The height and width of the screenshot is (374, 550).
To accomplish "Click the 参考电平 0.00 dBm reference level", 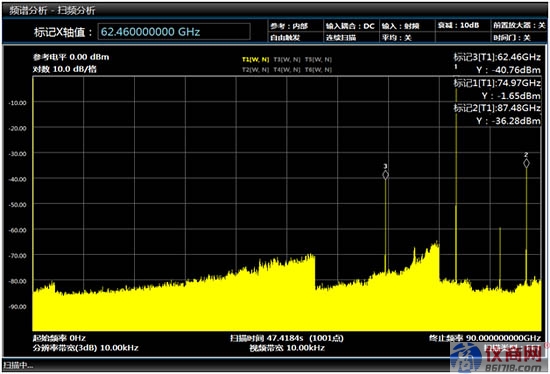I will (x=71, y=57).
